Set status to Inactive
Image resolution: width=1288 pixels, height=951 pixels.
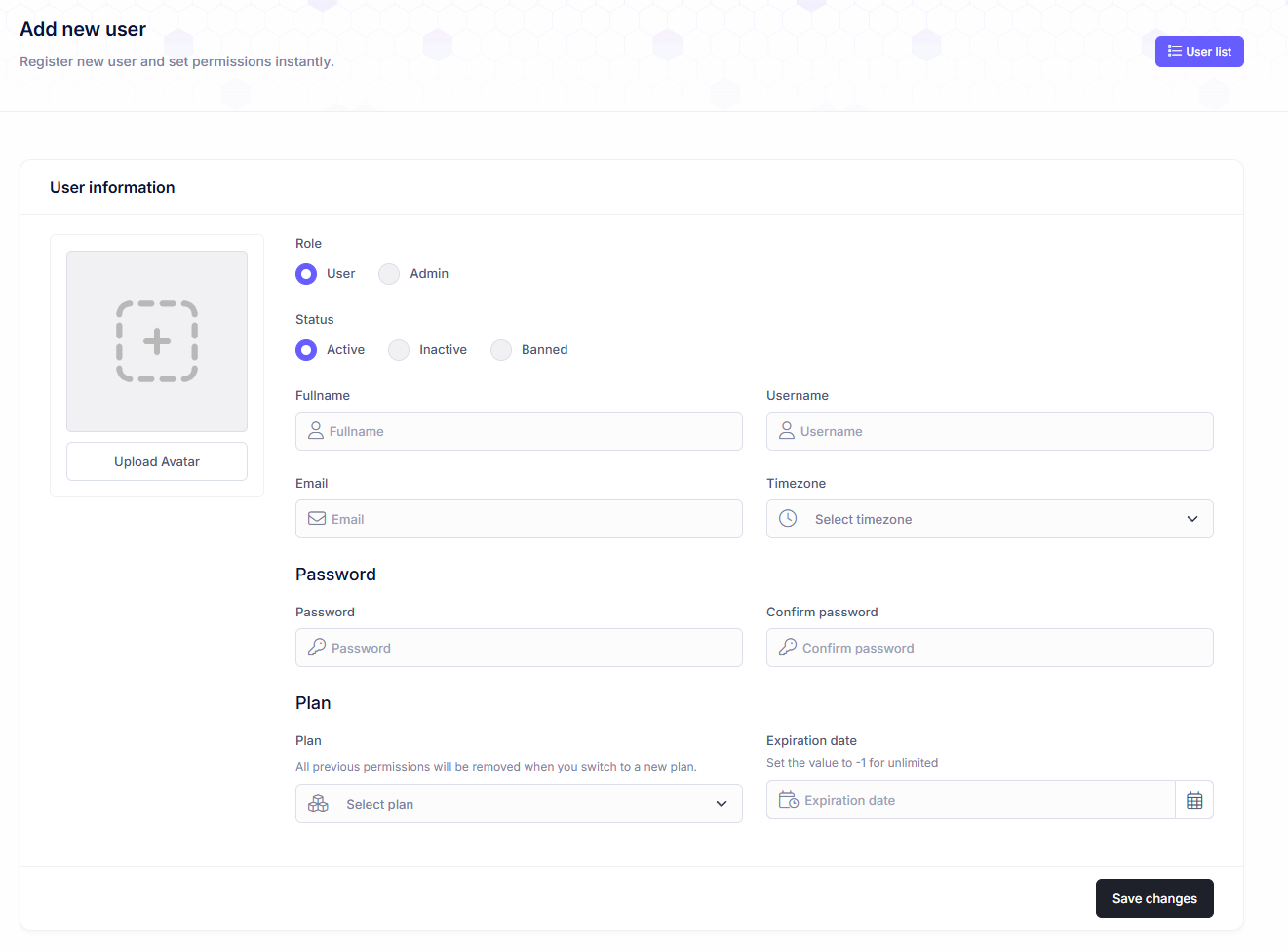click(x=399, y=350)
